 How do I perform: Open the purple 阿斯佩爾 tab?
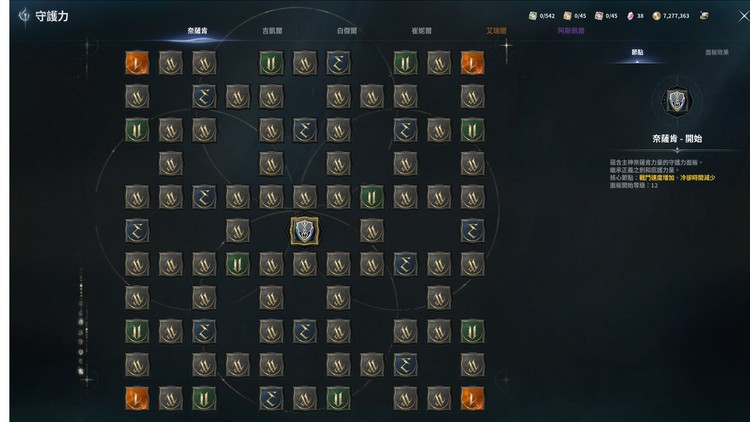(x=571, y=31)
